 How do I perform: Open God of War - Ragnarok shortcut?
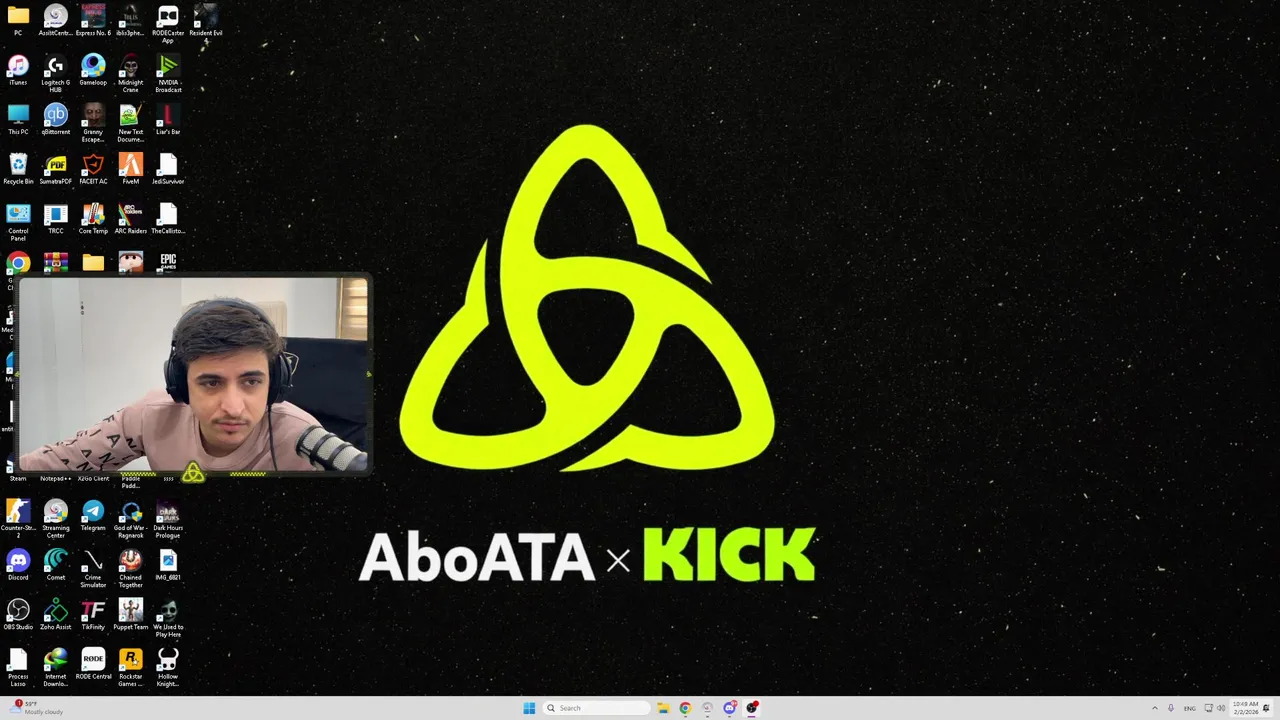click(130, 520)
